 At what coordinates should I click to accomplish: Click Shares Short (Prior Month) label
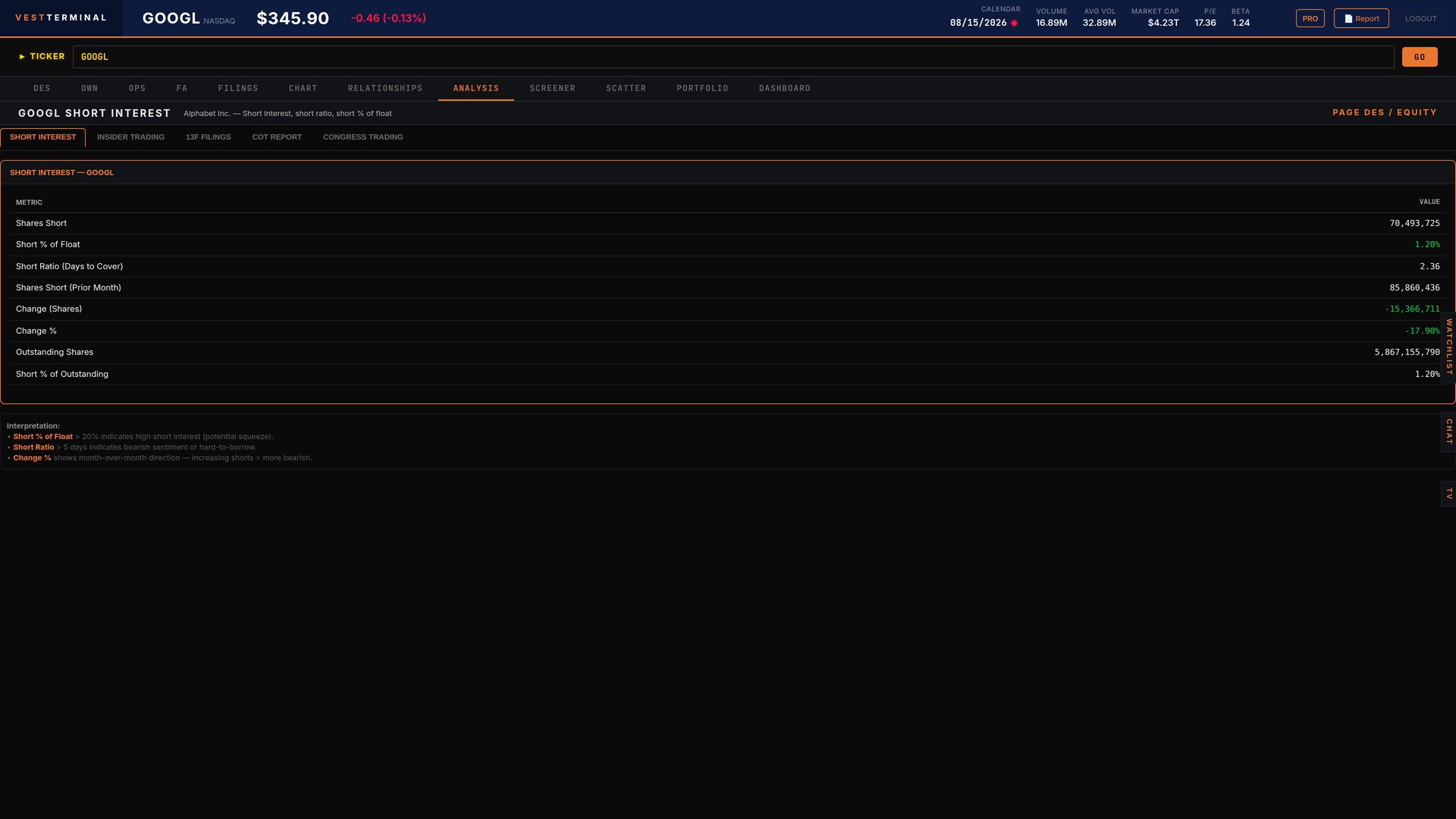click(68, 287)
